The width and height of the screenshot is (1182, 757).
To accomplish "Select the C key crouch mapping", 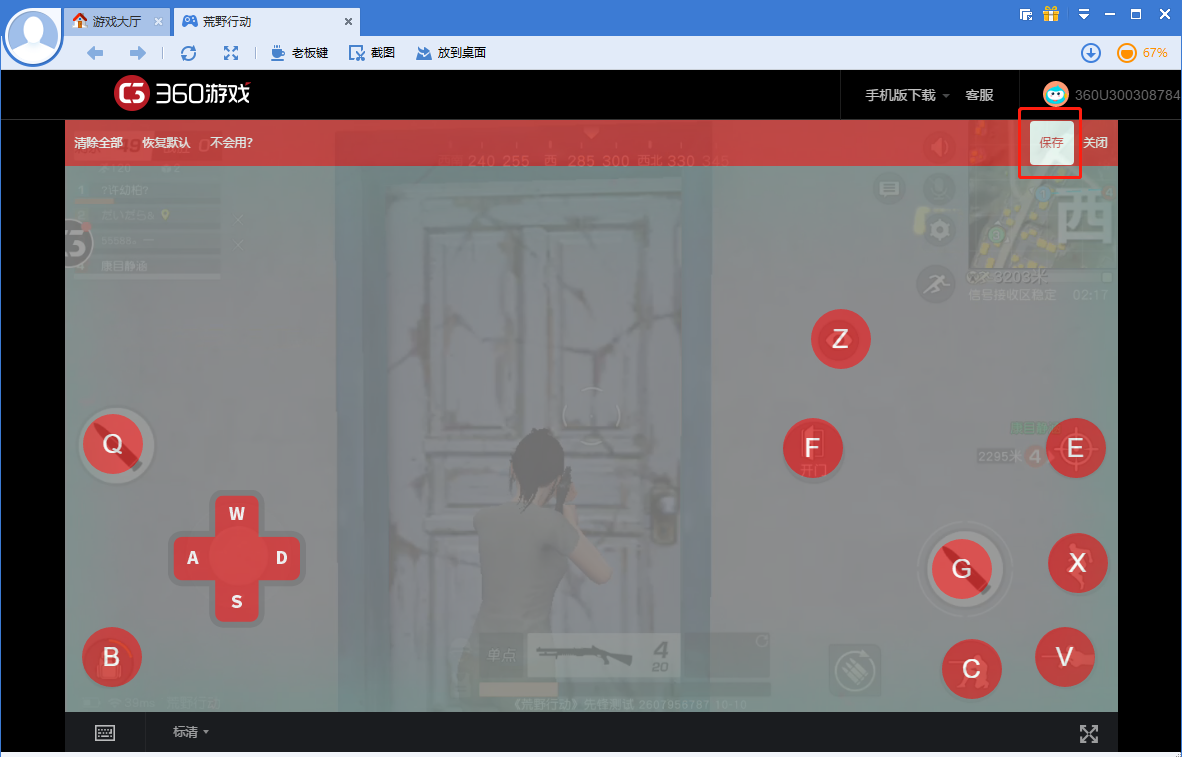I will tap(972, 669).
